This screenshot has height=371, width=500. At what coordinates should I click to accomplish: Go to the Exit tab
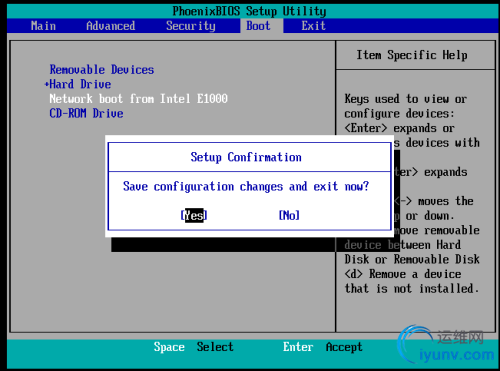(x=313, y=26)
